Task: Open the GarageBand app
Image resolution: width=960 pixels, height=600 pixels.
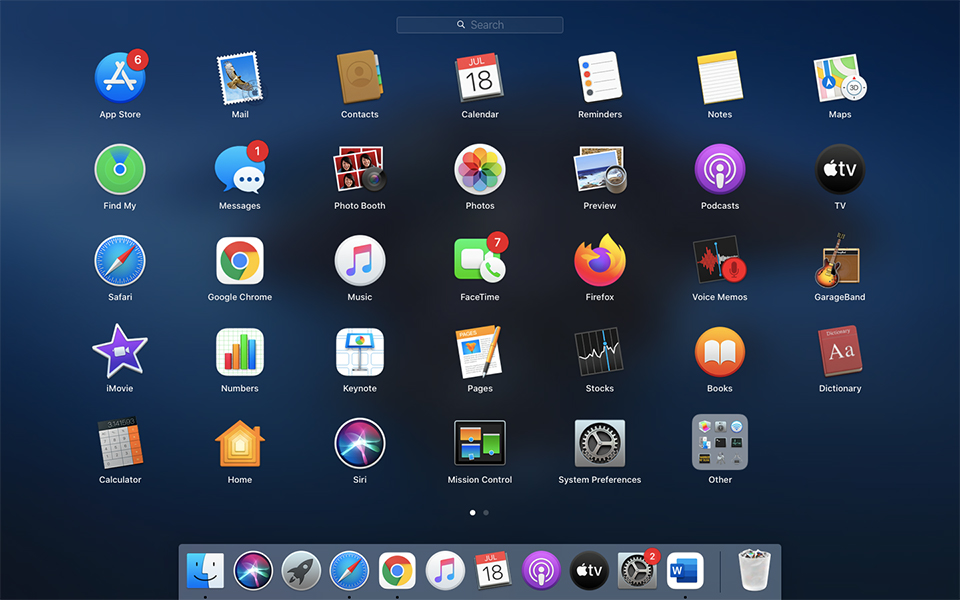Action: 840,261
